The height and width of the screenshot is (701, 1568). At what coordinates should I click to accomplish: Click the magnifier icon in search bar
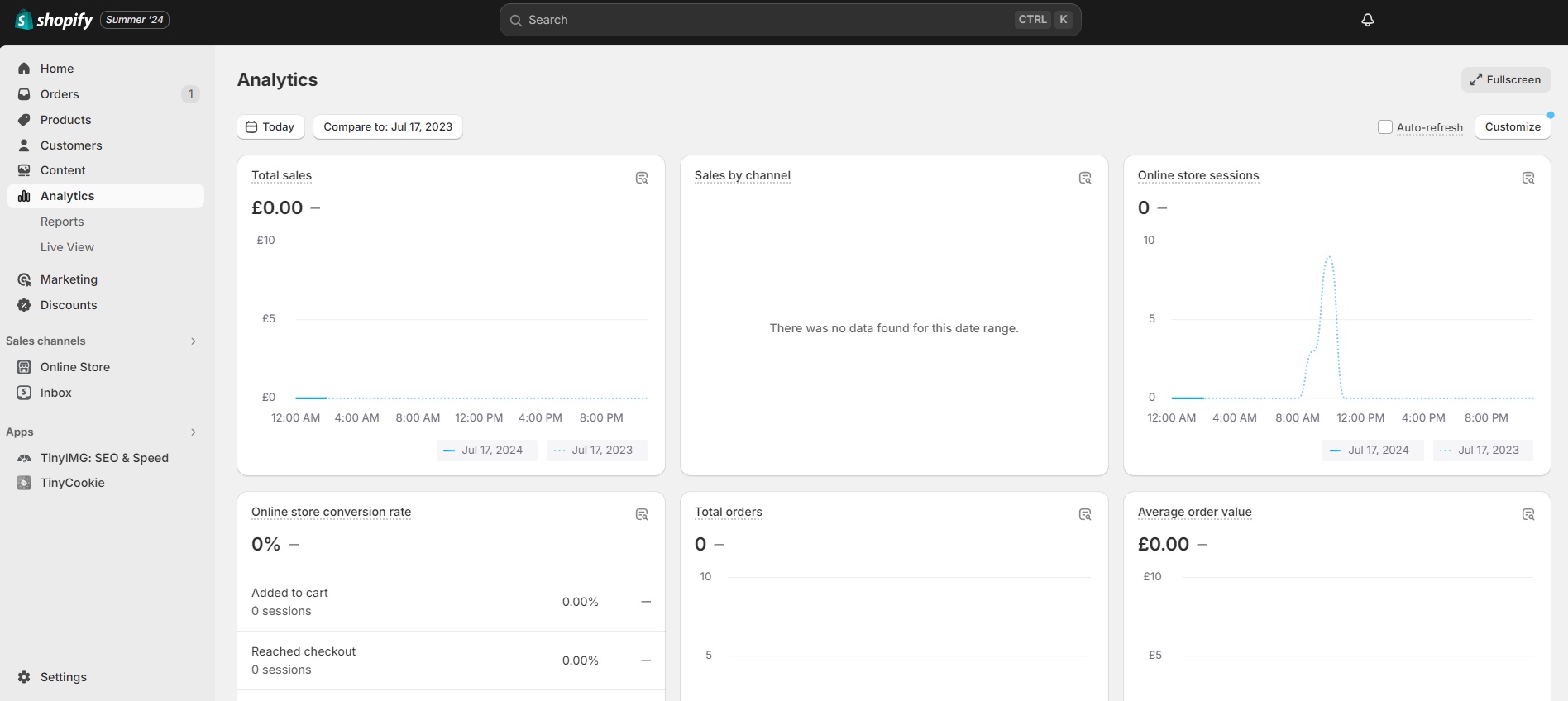516,20
